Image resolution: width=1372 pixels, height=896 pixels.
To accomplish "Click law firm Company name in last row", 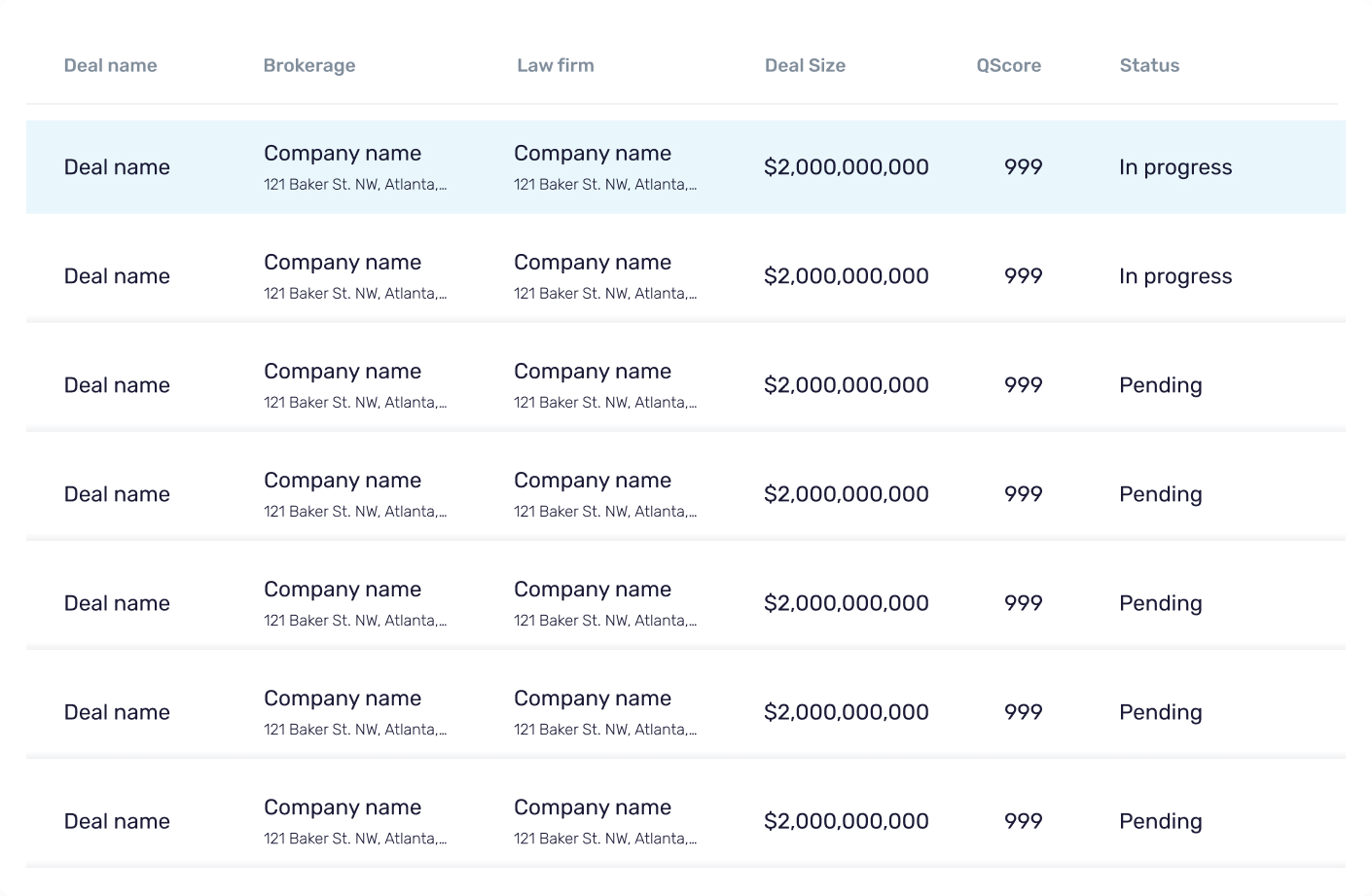I will point(593,807).
